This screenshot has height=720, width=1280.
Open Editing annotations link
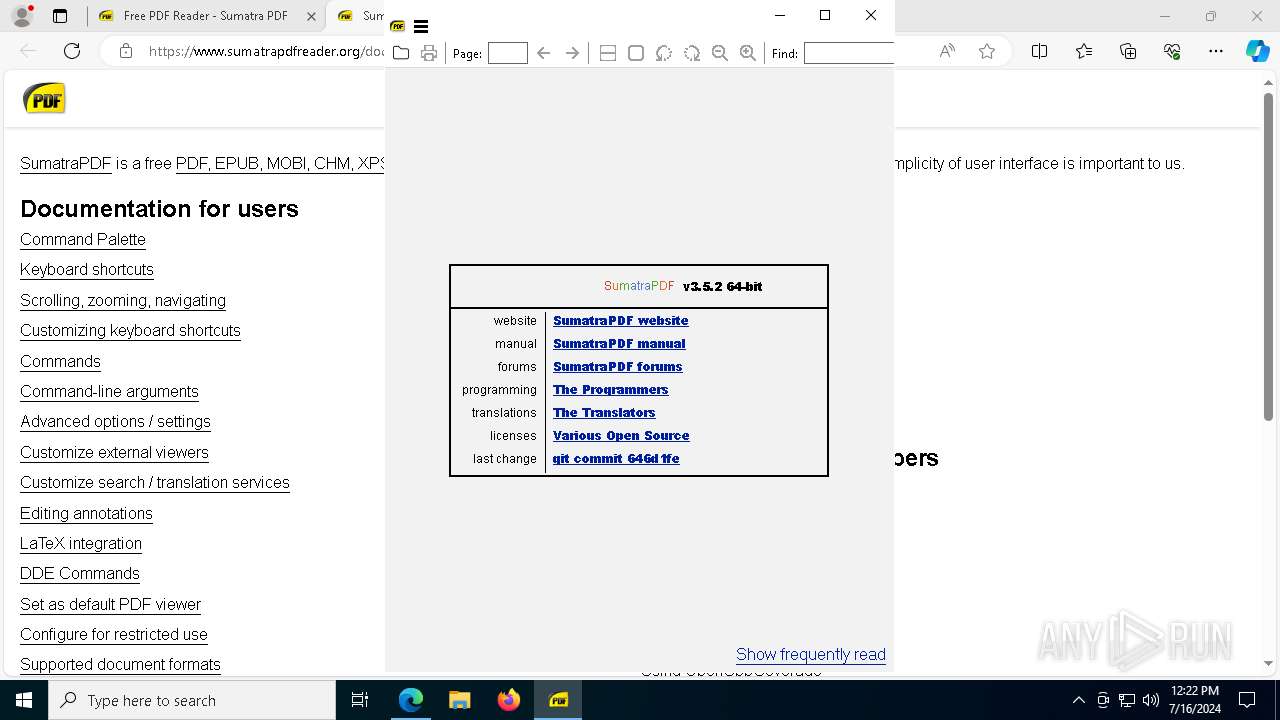[86, 513]
